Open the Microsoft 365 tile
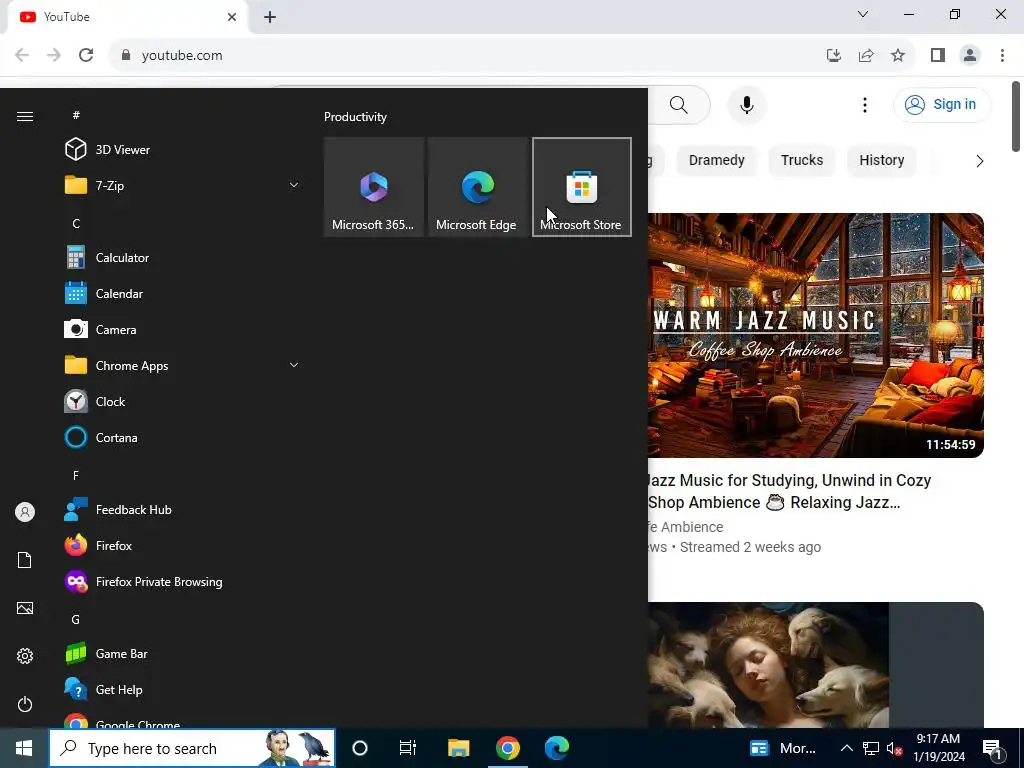 (374, 187)
